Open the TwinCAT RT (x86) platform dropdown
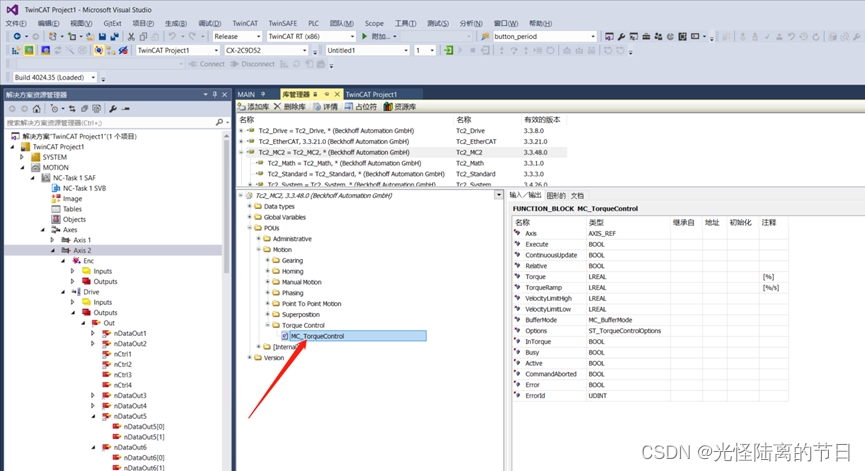The image size is (865, 471). pyautogui.click(x=352, y=36)
